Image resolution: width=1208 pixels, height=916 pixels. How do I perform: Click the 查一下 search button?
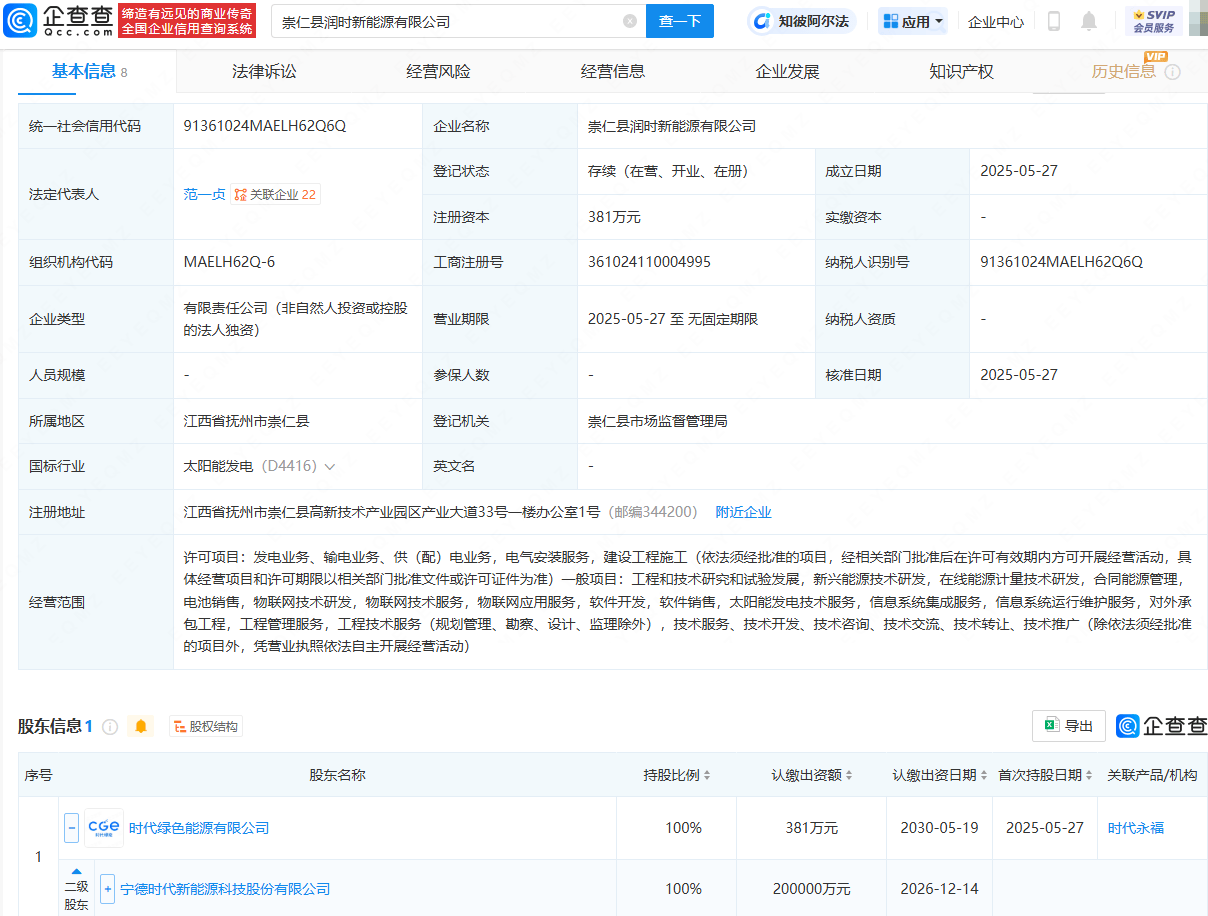coord(680,21)
